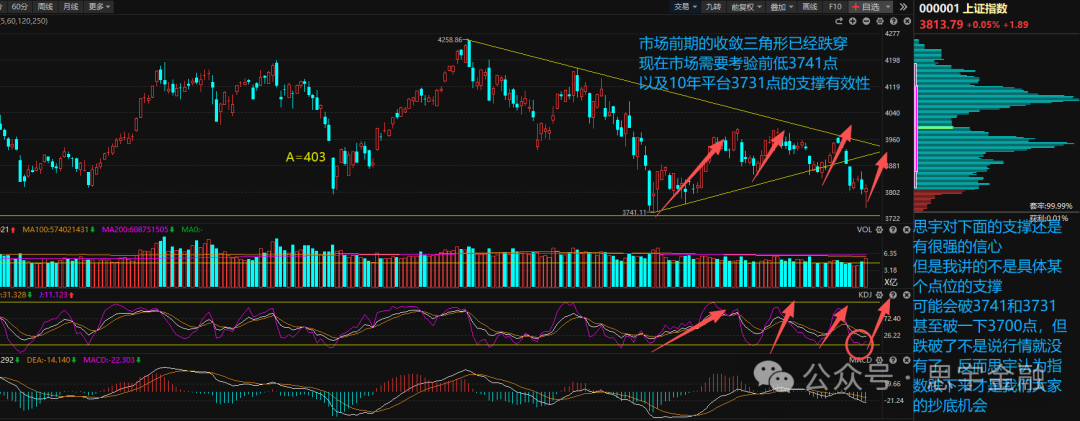Open main chart help question icon
The height and width of the screenshot is (421, 1080).
[x=893, y=21]
